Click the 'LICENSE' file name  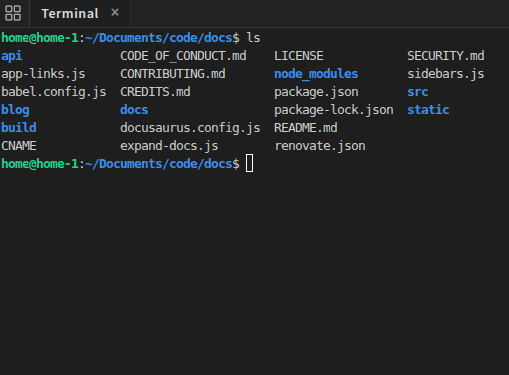299,56
